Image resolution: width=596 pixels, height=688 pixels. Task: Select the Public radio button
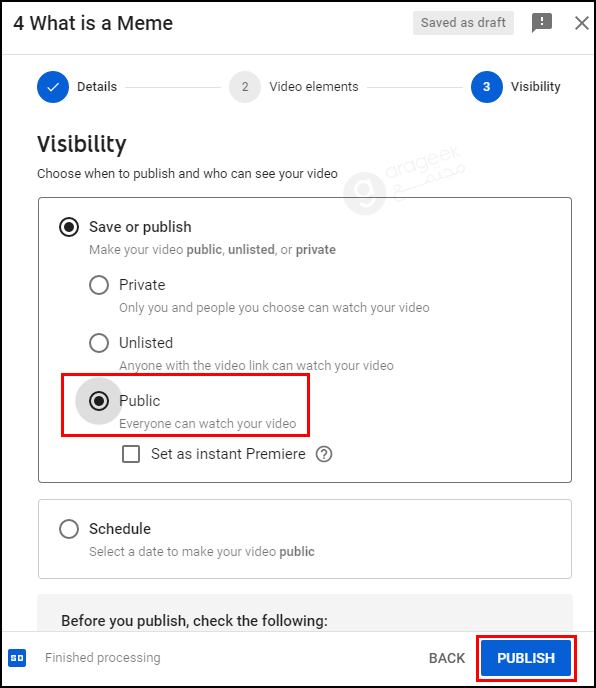click(x=99, y=401)
